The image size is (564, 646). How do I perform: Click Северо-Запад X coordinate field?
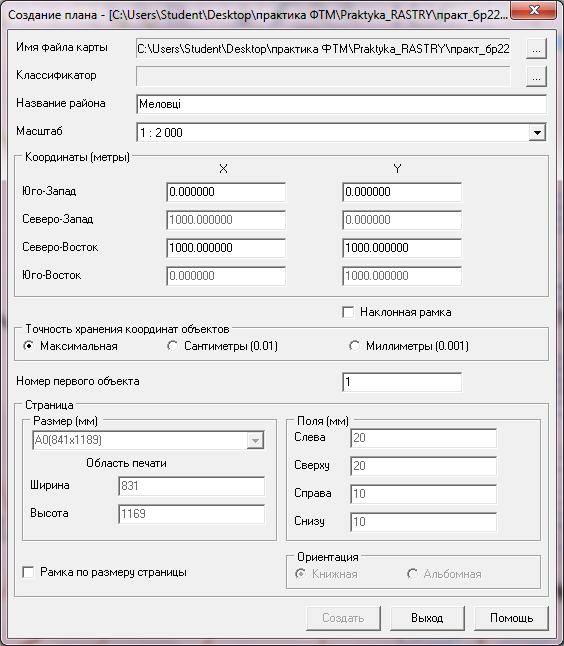coord(226,220)
